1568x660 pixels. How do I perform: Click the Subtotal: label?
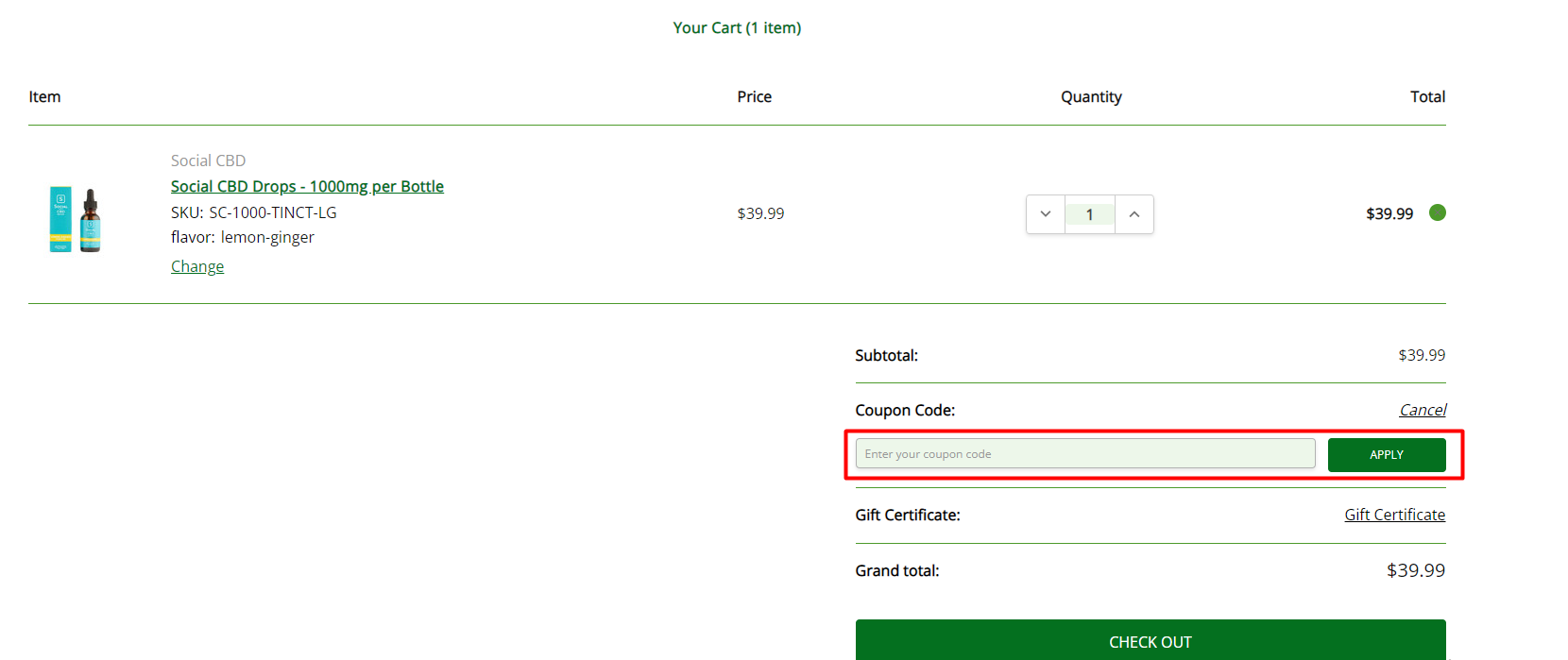point(886,355)
